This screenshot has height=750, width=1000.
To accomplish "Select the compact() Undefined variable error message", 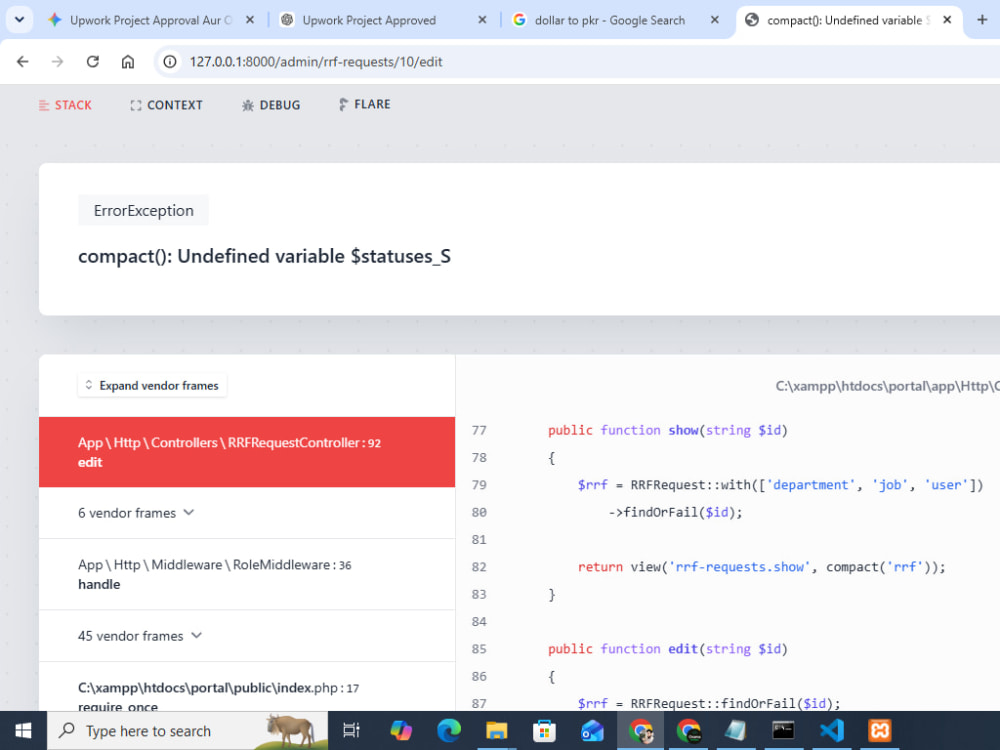I will pos(264,256).
